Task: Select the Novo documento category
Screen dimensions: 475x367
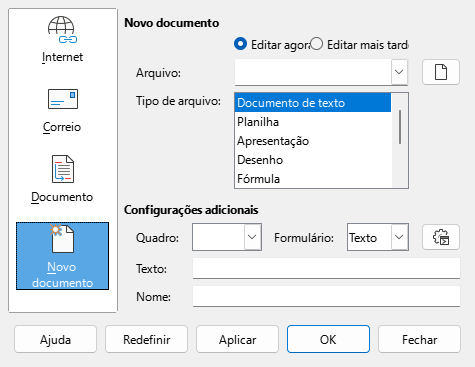Action: [x=62, y=256]
